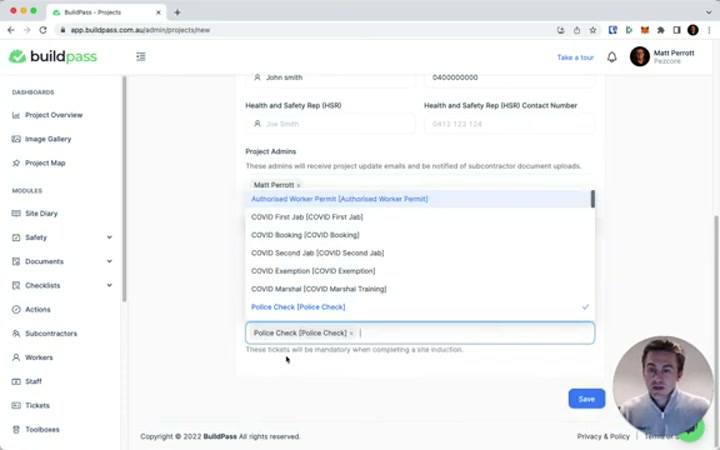The width and height of the screenshot is (720, 450).
Task: Open the Toolboxes sidebar link
Action: [x=42, y=429]
